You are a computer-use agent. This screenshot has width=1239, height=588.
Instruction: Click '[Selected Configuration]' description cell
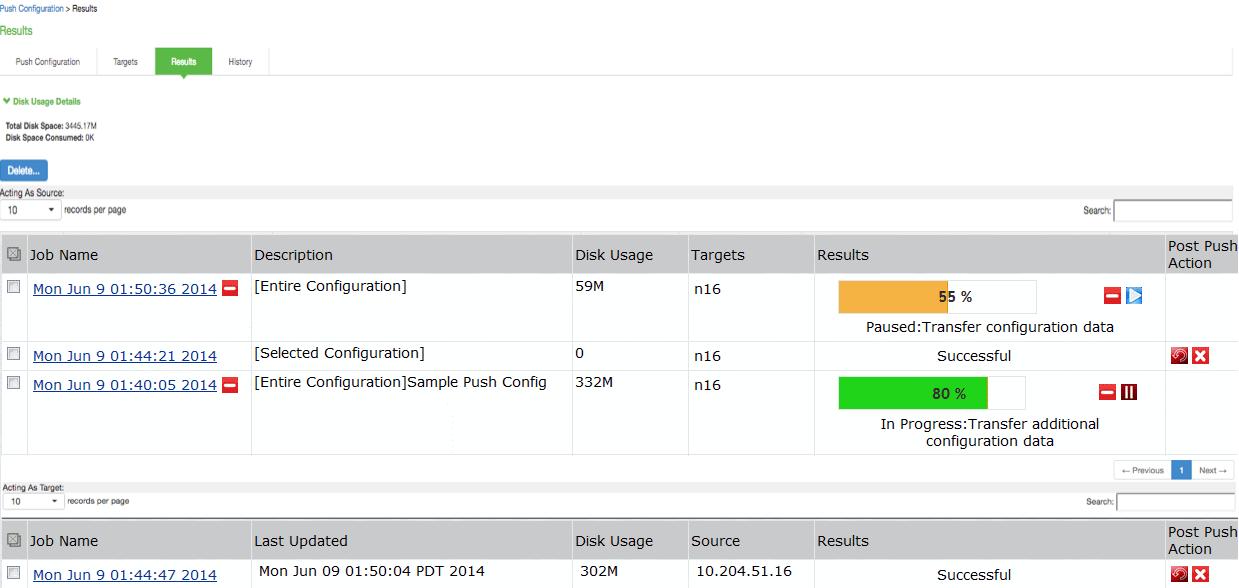tap(340, 353)
